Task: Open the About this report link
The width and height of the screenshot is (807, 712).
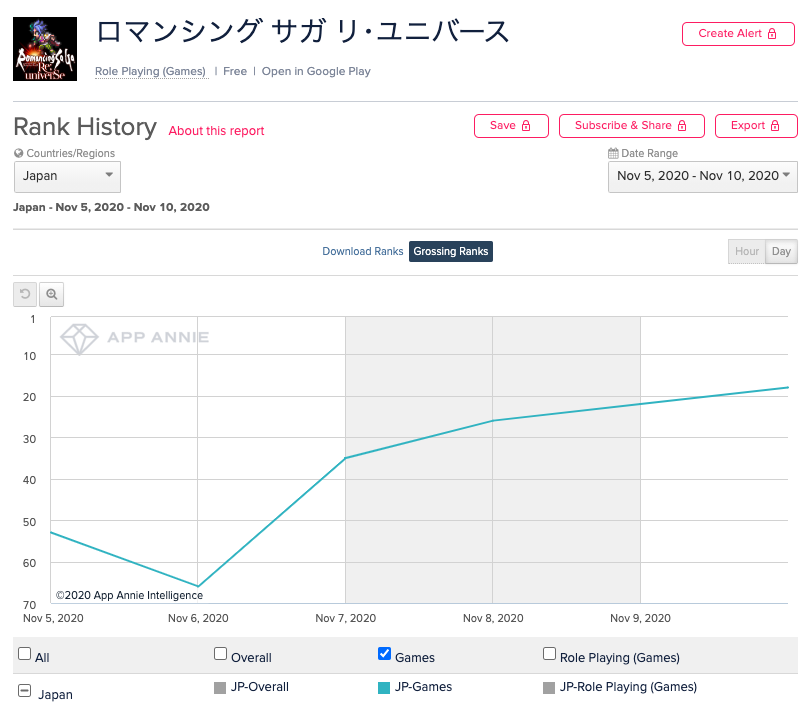Action: point(216,131)
